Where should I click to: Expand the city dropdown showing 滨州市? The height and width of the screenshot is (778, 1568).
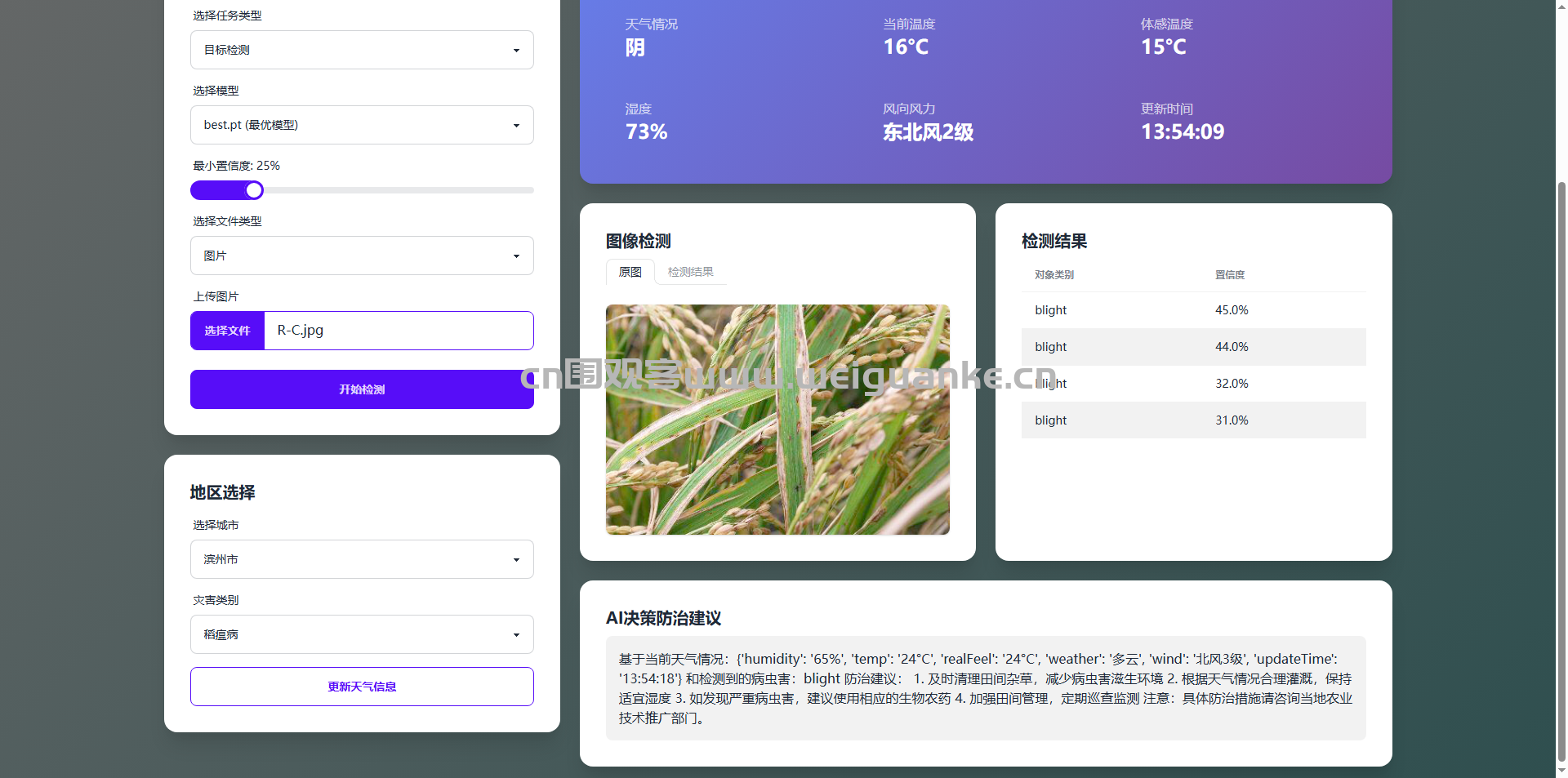coord(362,559)
